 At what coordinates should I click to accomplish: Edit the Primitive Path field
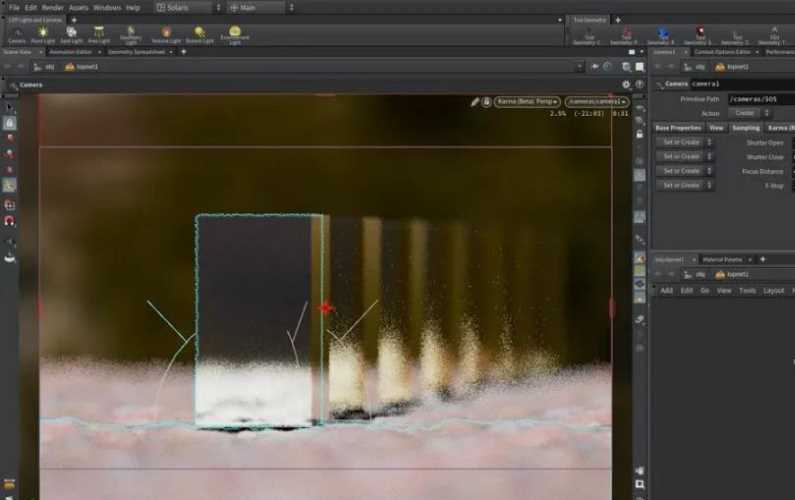click(x=762, y=99)
